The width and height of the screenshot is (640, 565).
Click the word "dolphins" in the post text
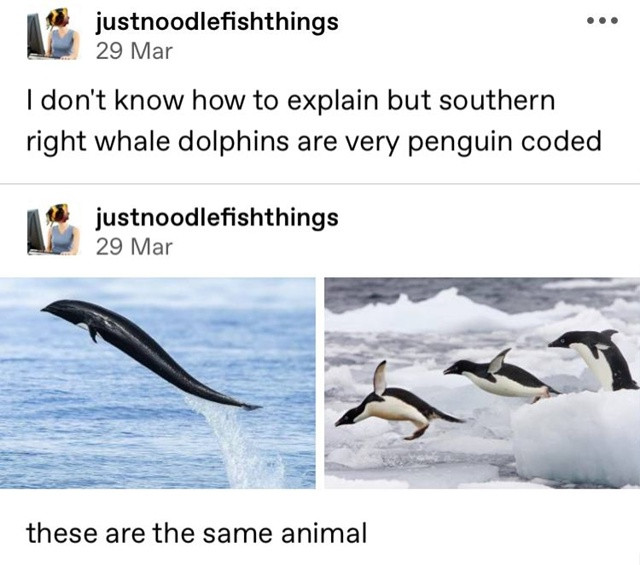point(233,142)
